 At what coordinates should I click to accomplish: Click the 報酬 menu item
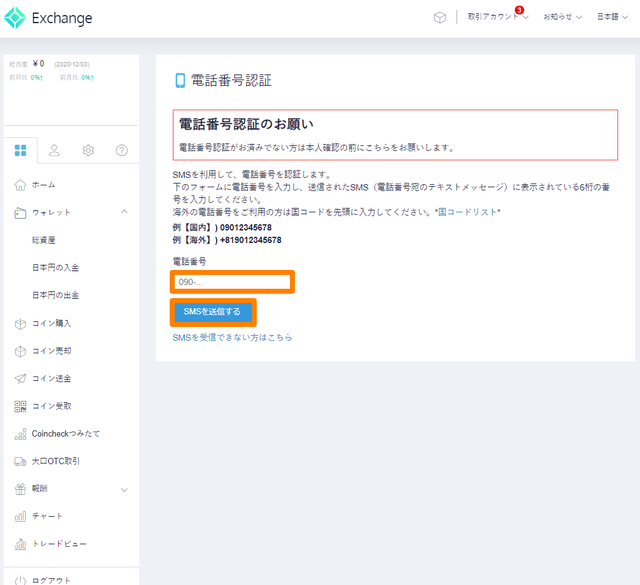(x=40, y=489)
